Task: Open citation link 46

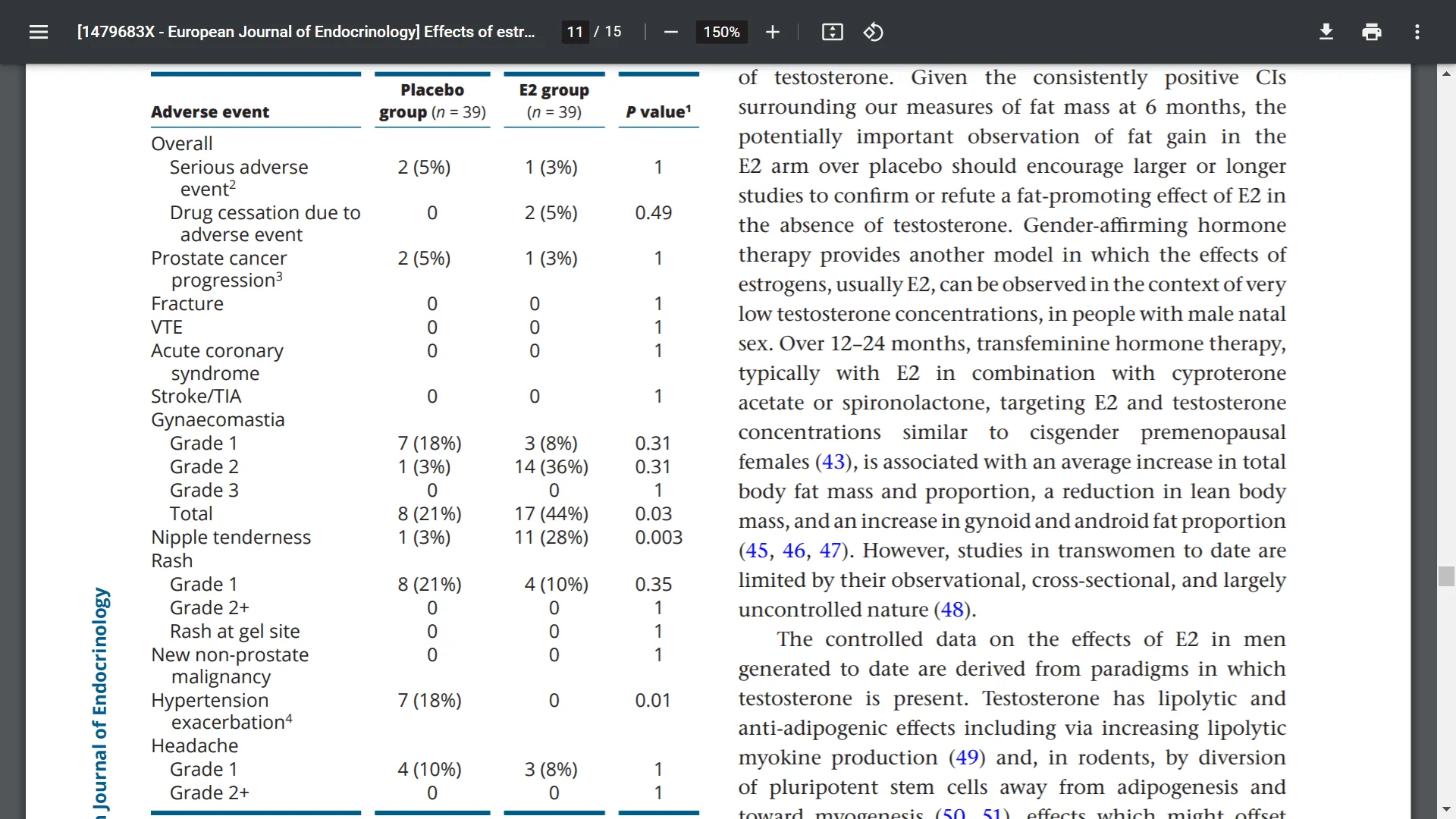Action: click(794, 551)
